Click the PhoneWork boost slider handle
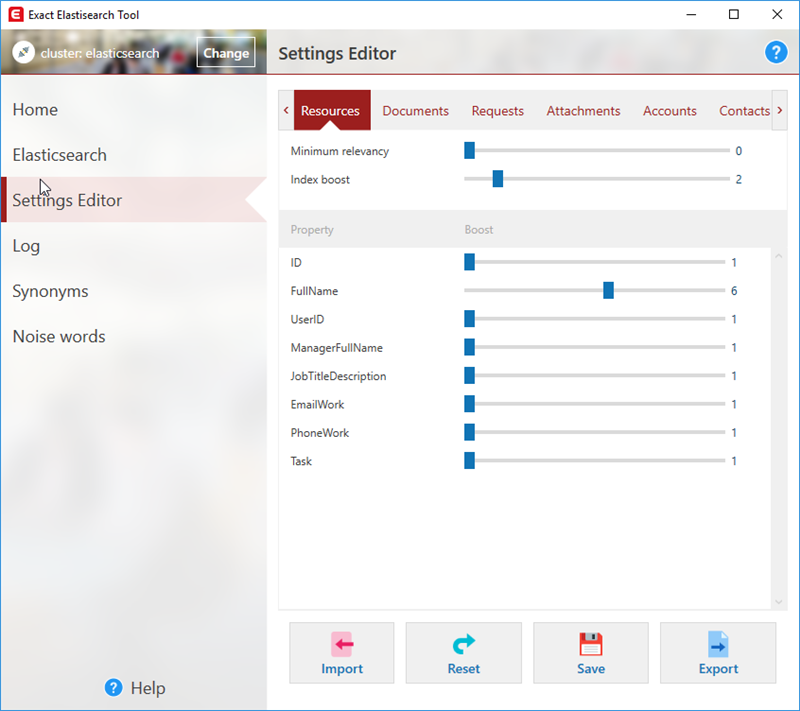800x711 pixels. 469,432
